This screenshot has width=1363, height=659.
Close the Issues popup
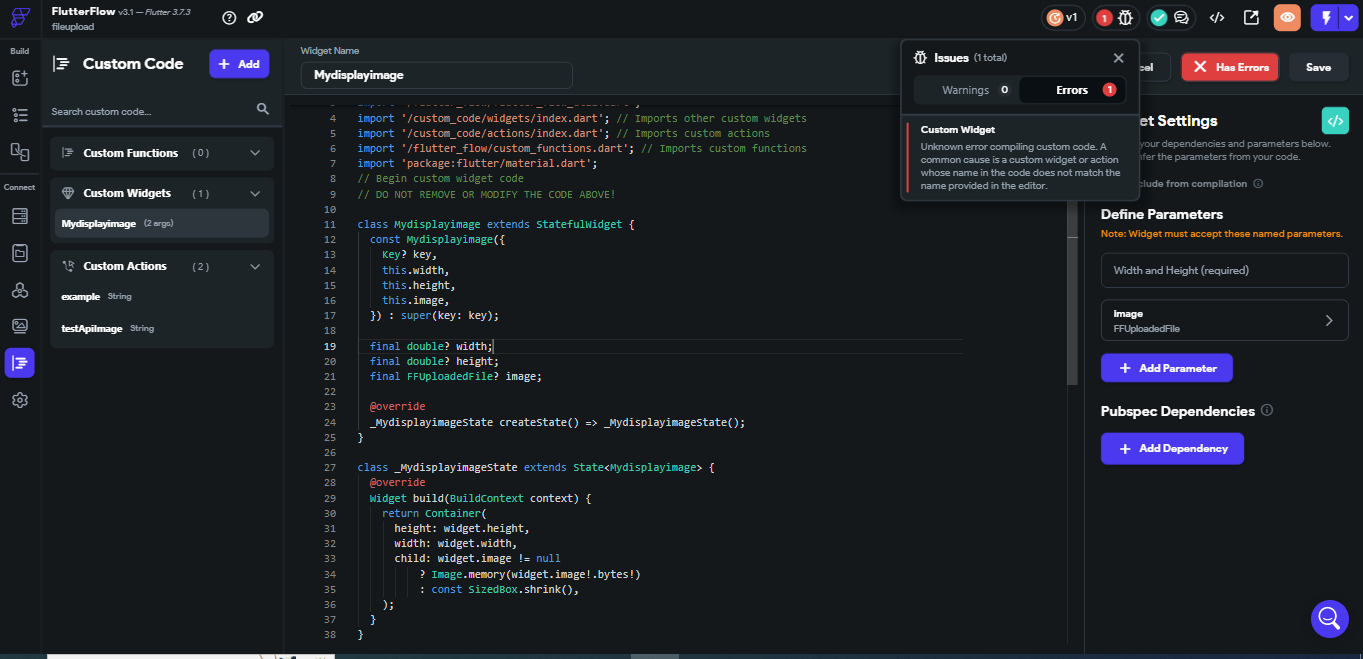(1118, 58)
